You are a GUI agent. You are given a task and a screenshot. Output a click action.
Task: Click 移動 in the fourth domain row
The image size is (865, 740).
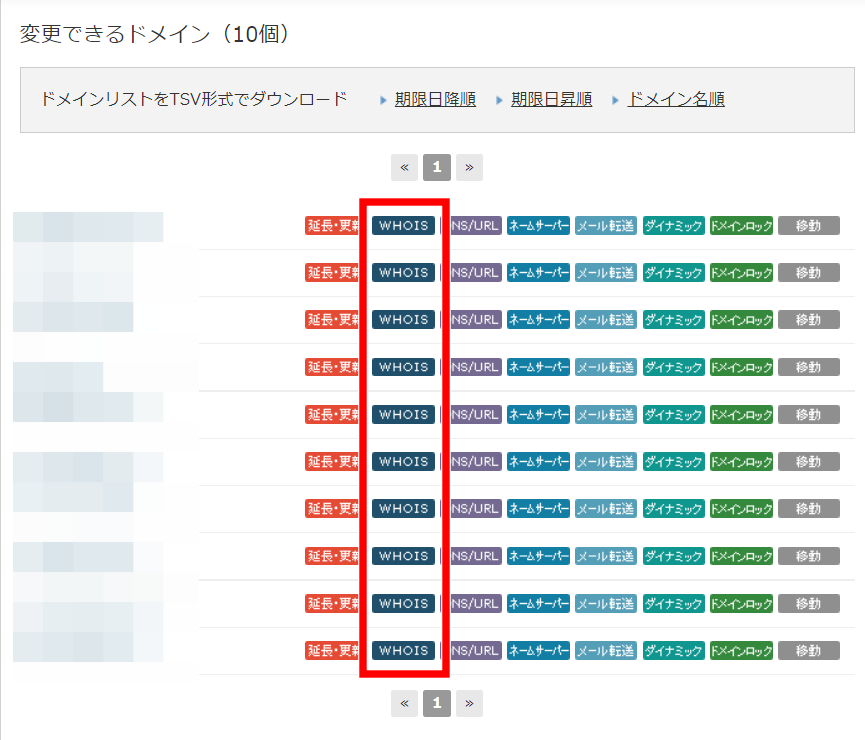pyautogui.click(x=809, y=367)
